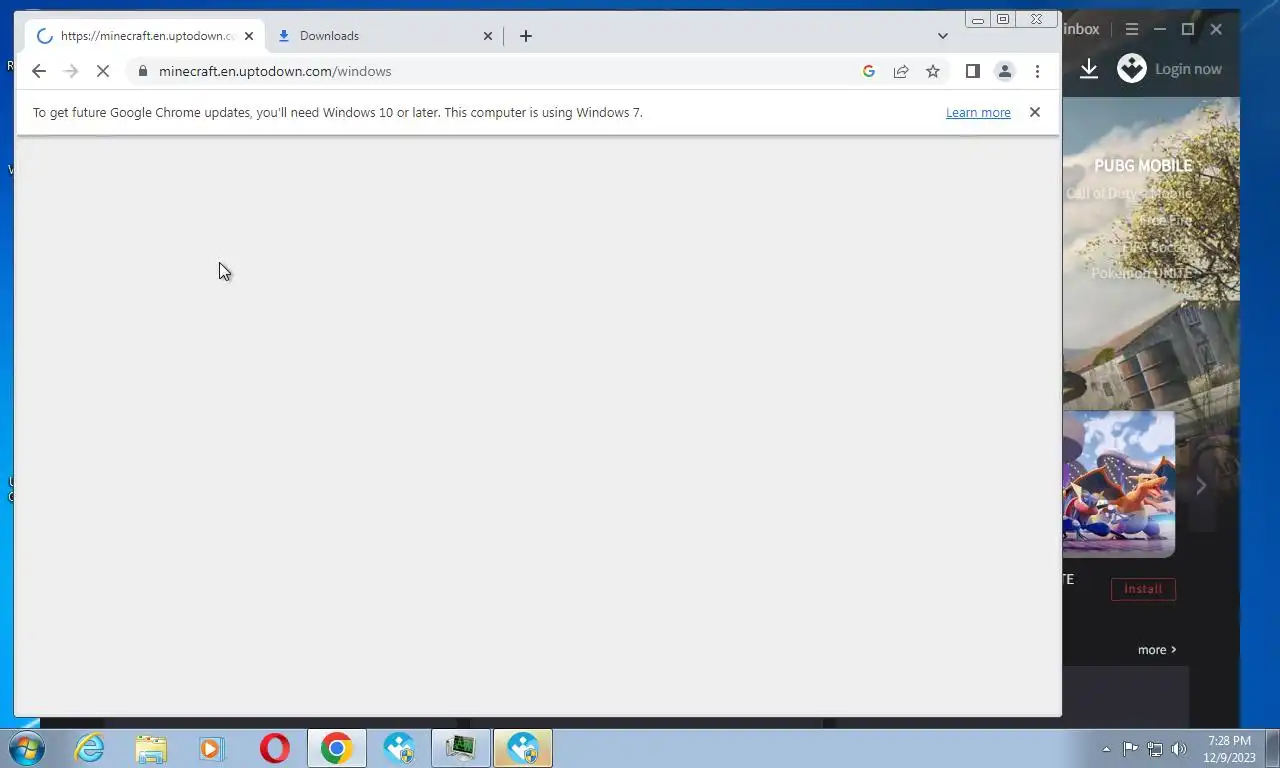Launch Opera browser from taskbar
This screenshot has width=1280, height=768.
click(x=274, y=748)
